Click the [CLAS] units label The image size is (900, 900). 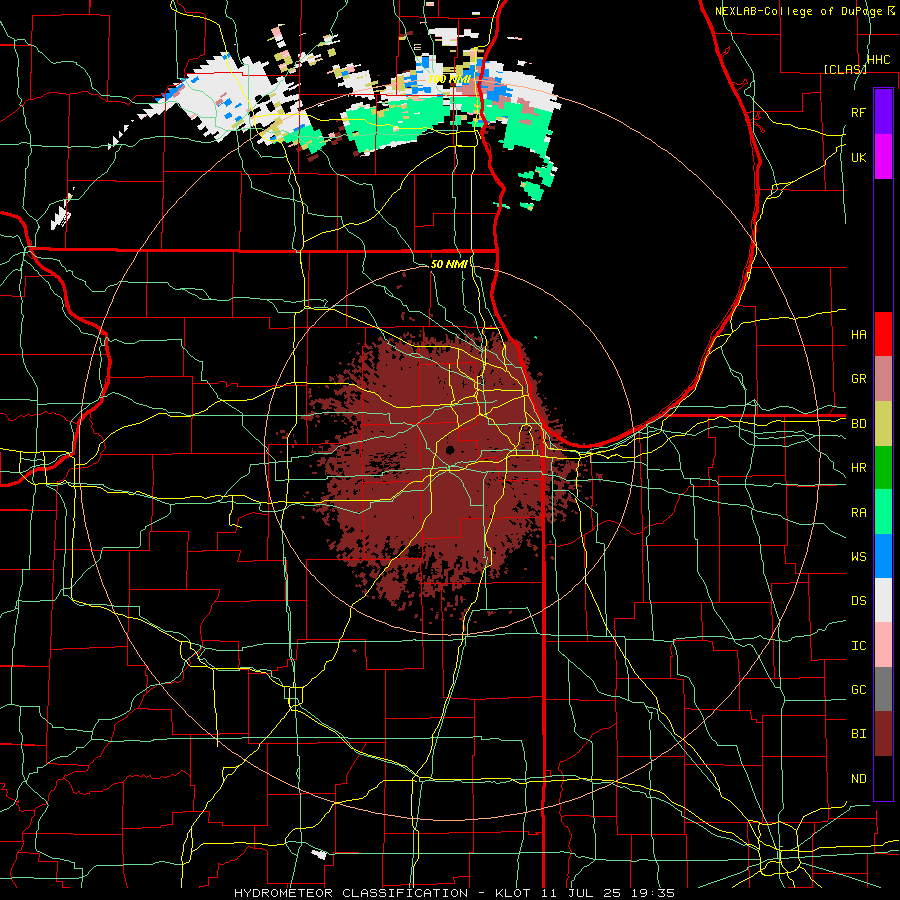845,69
